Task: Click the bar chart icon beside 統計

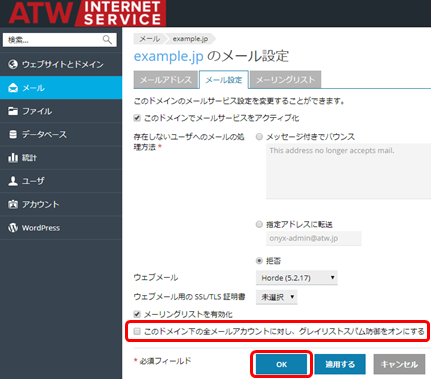Action: [13, 157]
